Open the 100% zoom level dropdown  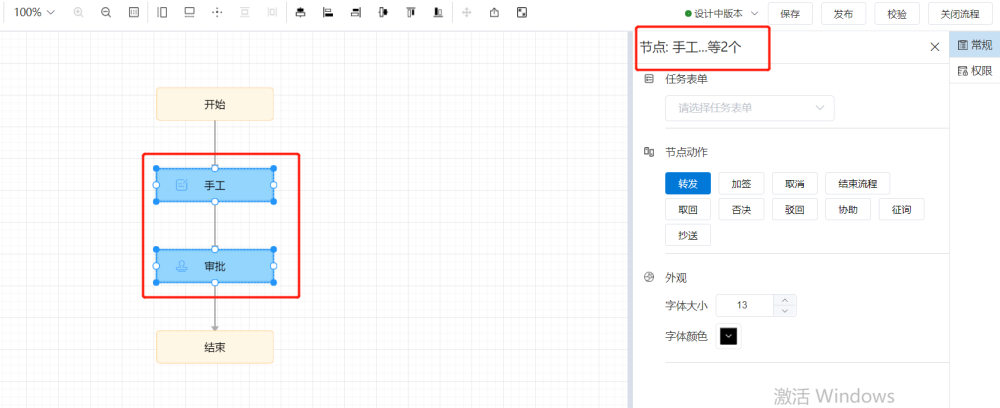[35, 13]
